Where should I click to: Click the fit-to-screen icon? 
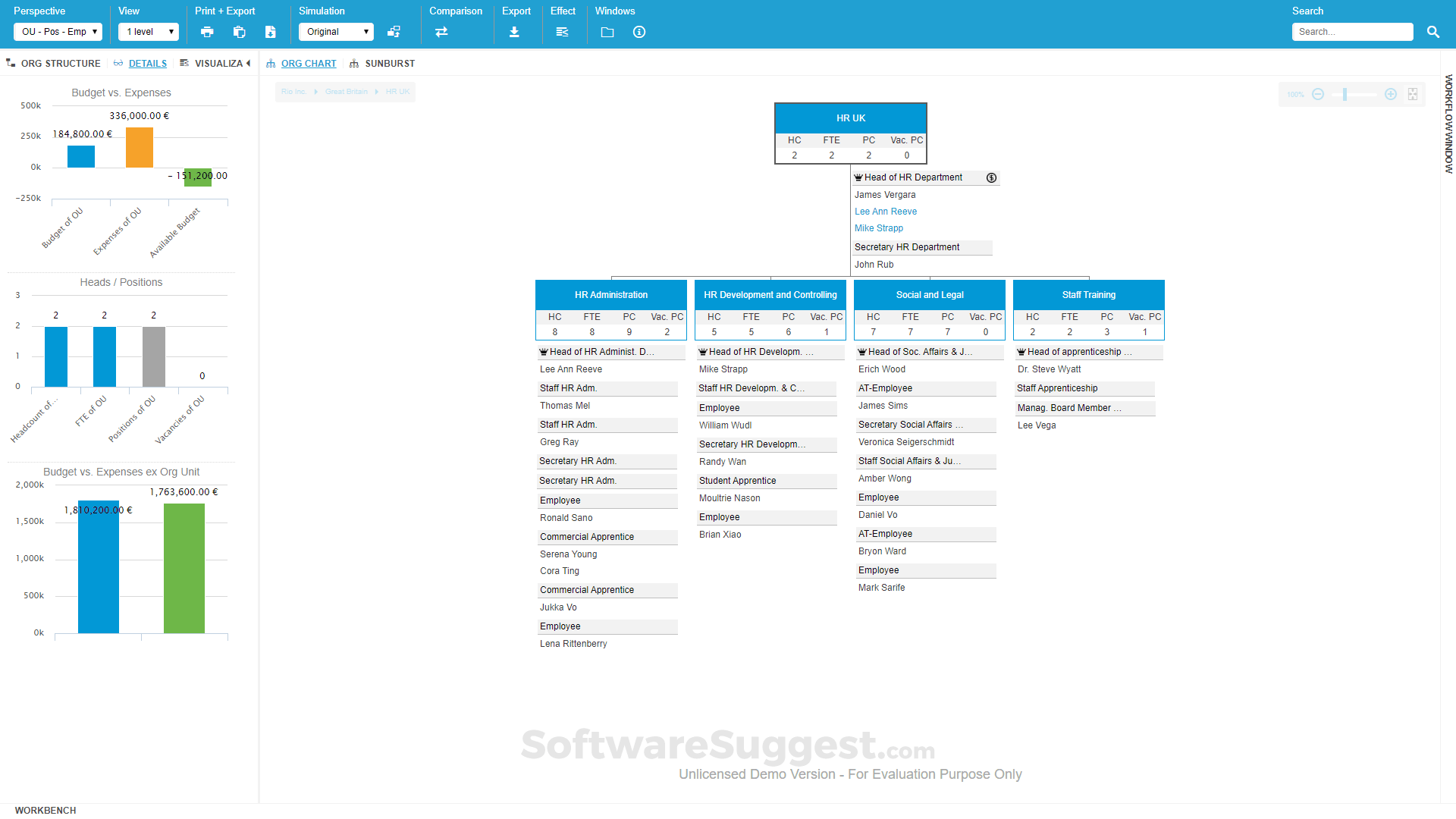pos(1412,94)
